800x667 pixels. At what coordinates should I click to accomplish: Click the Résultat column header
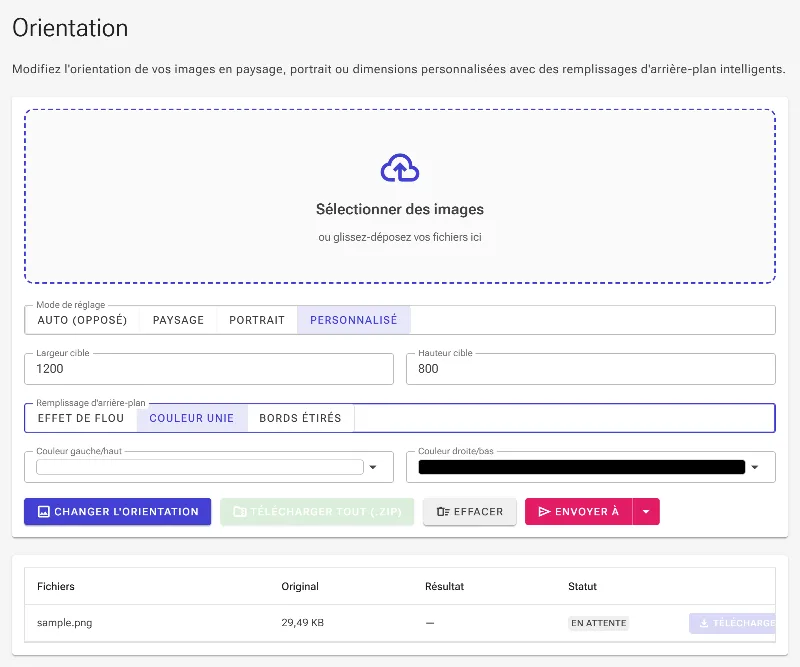point(444,586)
